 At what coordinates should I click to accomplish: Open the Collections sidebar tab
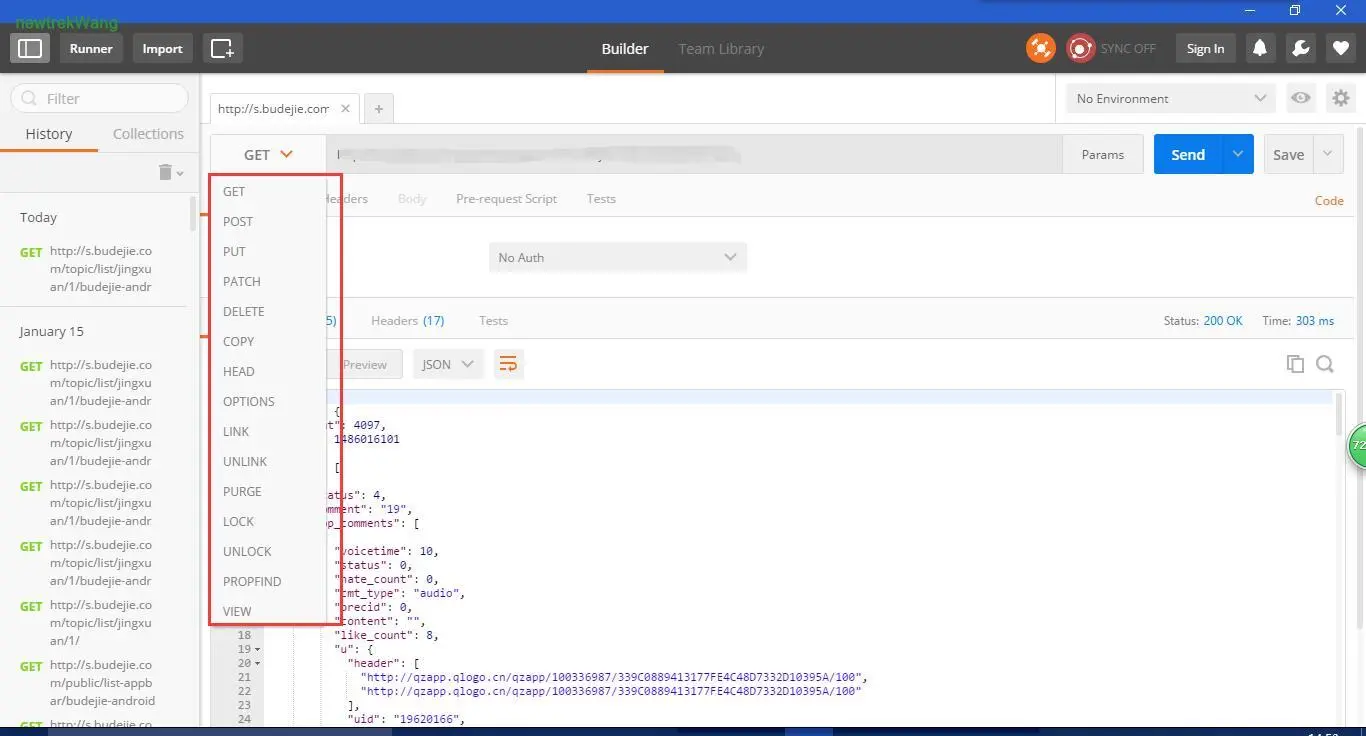148,133
